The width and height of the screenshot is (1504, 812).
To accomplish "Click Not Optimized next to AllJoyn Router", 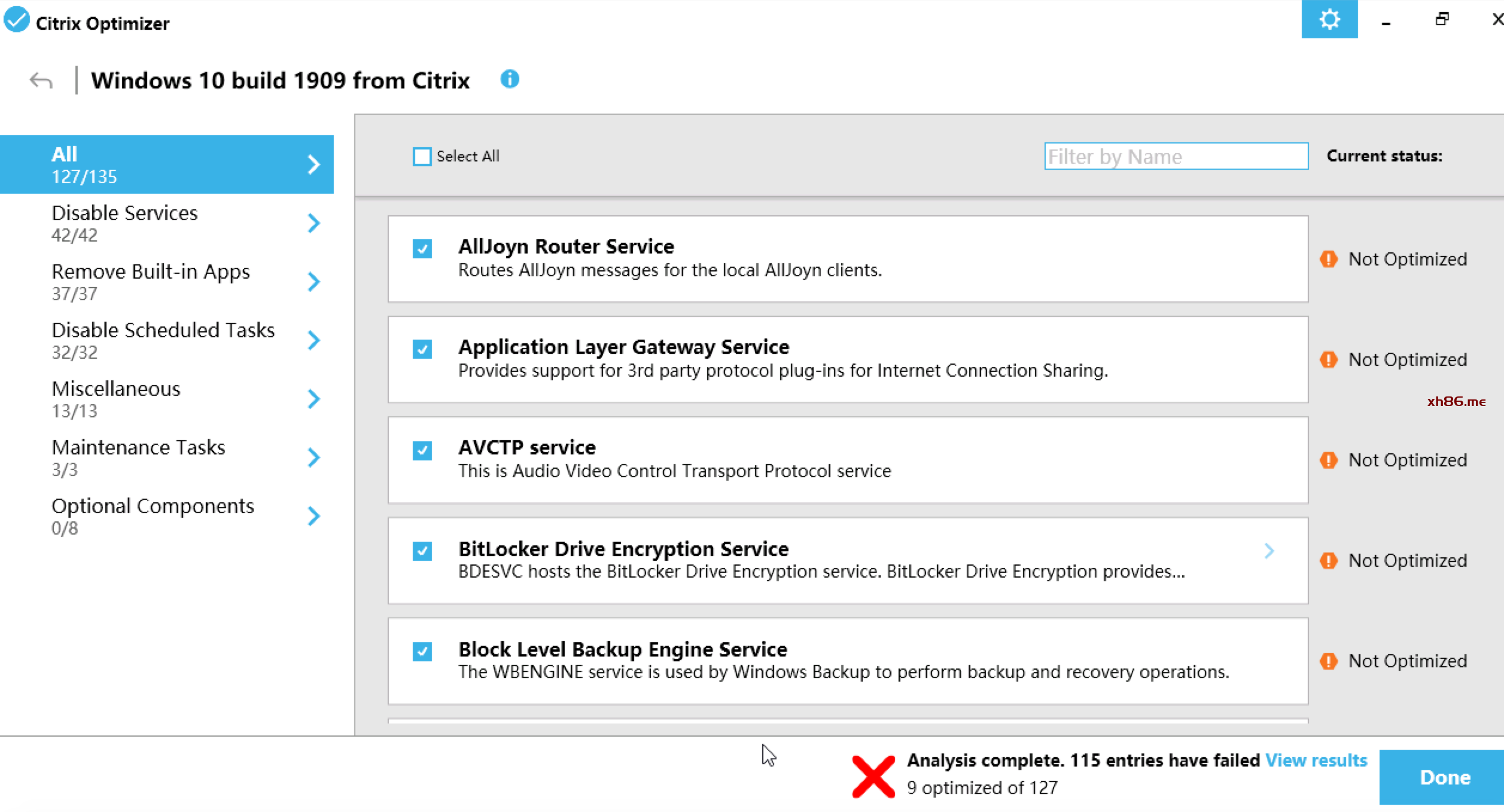I will (x=1408, y=259).
